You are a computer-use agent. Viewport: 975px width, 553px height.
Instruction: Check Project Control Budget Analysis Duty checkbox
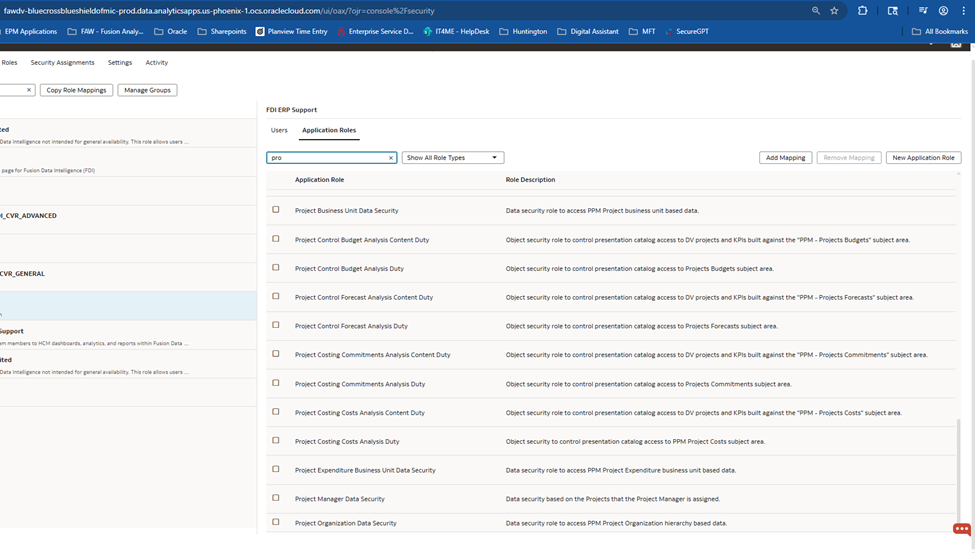[x=276, y=267]
